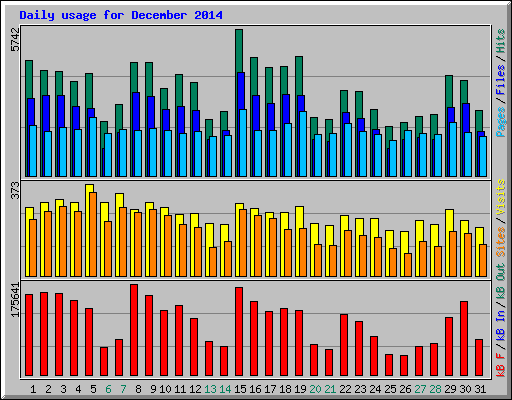Click the red kB bar for day 30
The height and width of the screenshot is (400, 512).
coord(464,339)
